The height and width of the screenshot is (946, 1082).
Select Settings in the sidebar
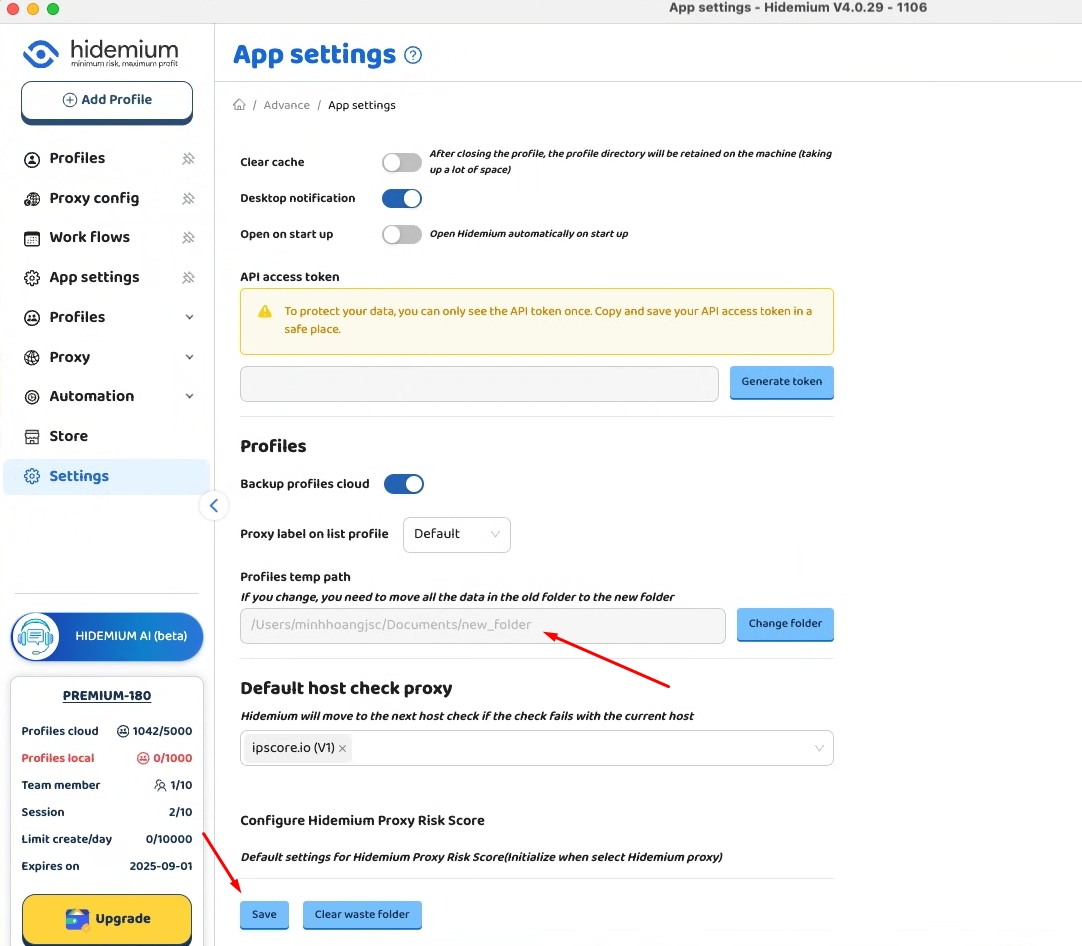tap(79, 476)
